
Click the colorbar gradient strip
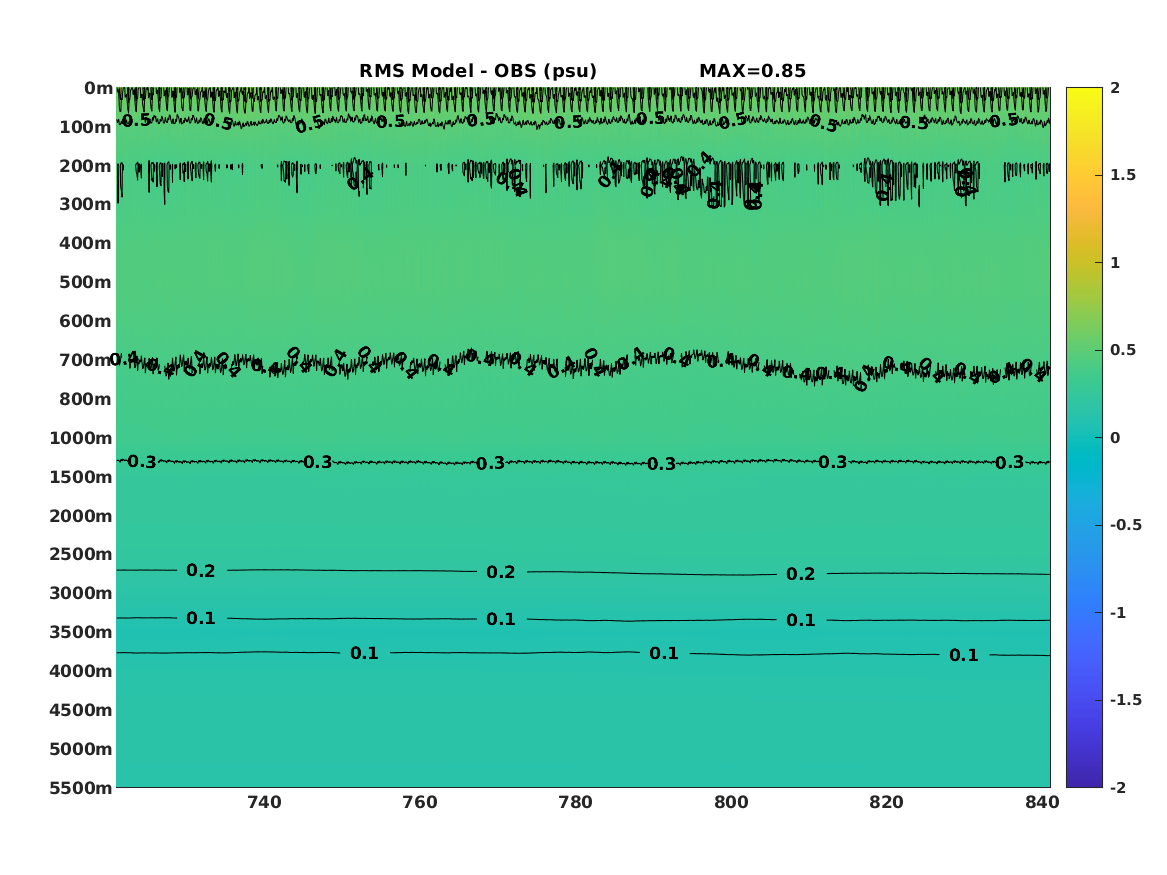[1084, 438]
